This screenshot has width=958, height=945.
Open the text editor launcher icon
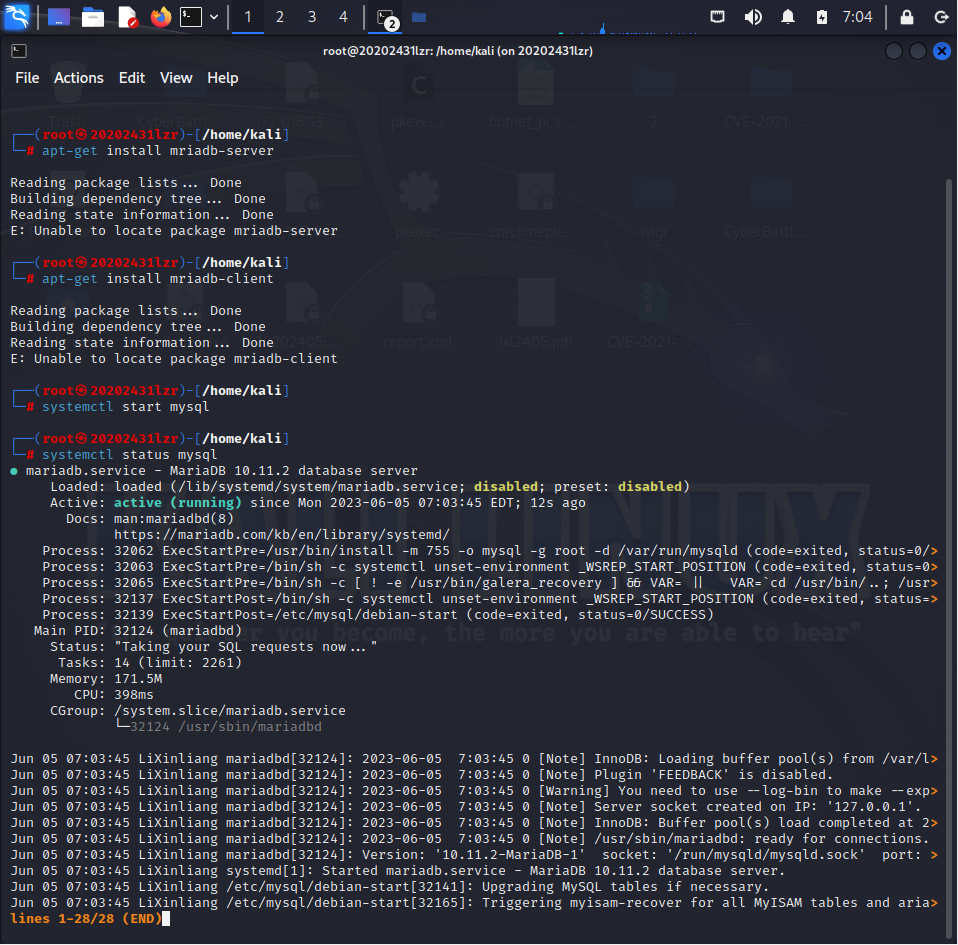click(127, 17)
